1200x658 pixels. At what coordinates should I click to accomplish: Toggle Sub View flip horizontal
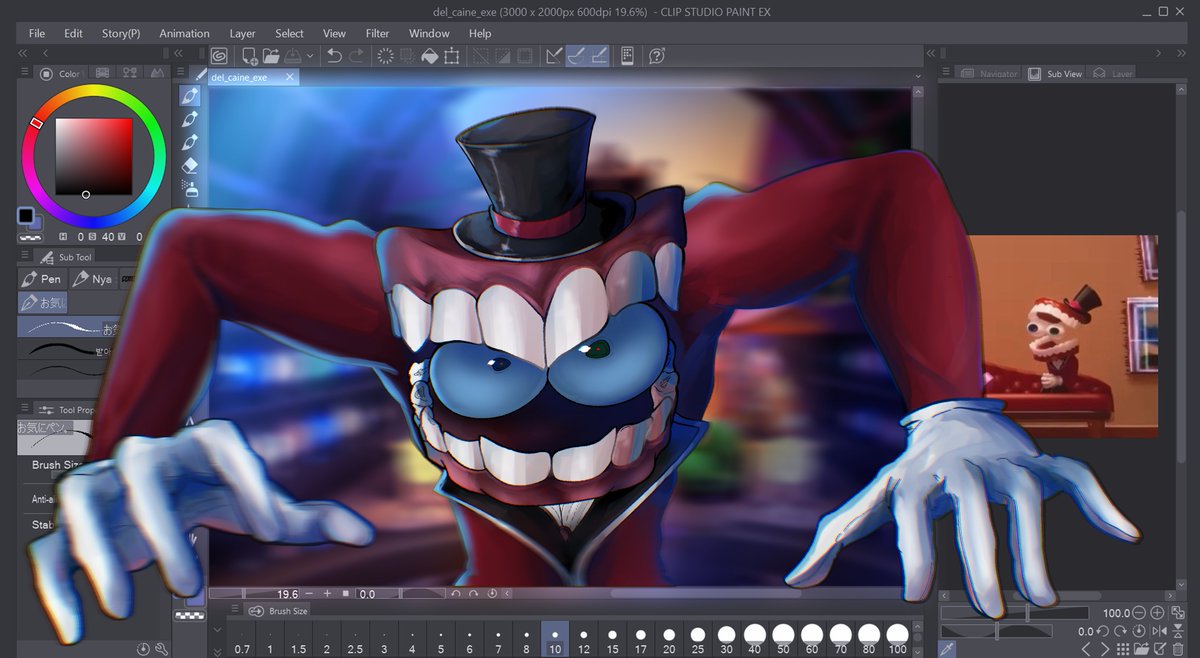pyautogui.click(x=1159, y=631)
